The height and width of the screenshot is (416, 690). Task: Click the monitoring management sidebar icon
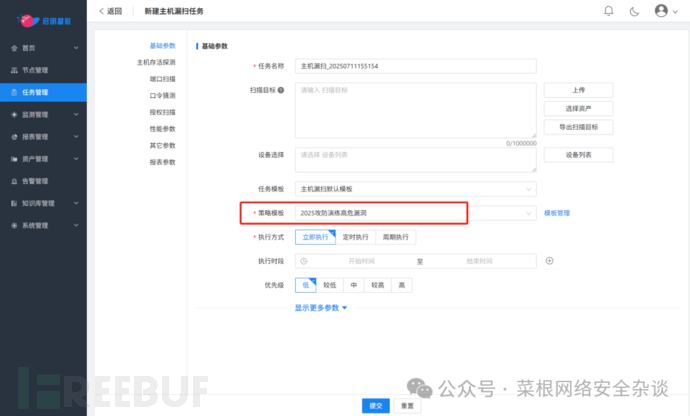pyautogui.click(x=14, y=115)
